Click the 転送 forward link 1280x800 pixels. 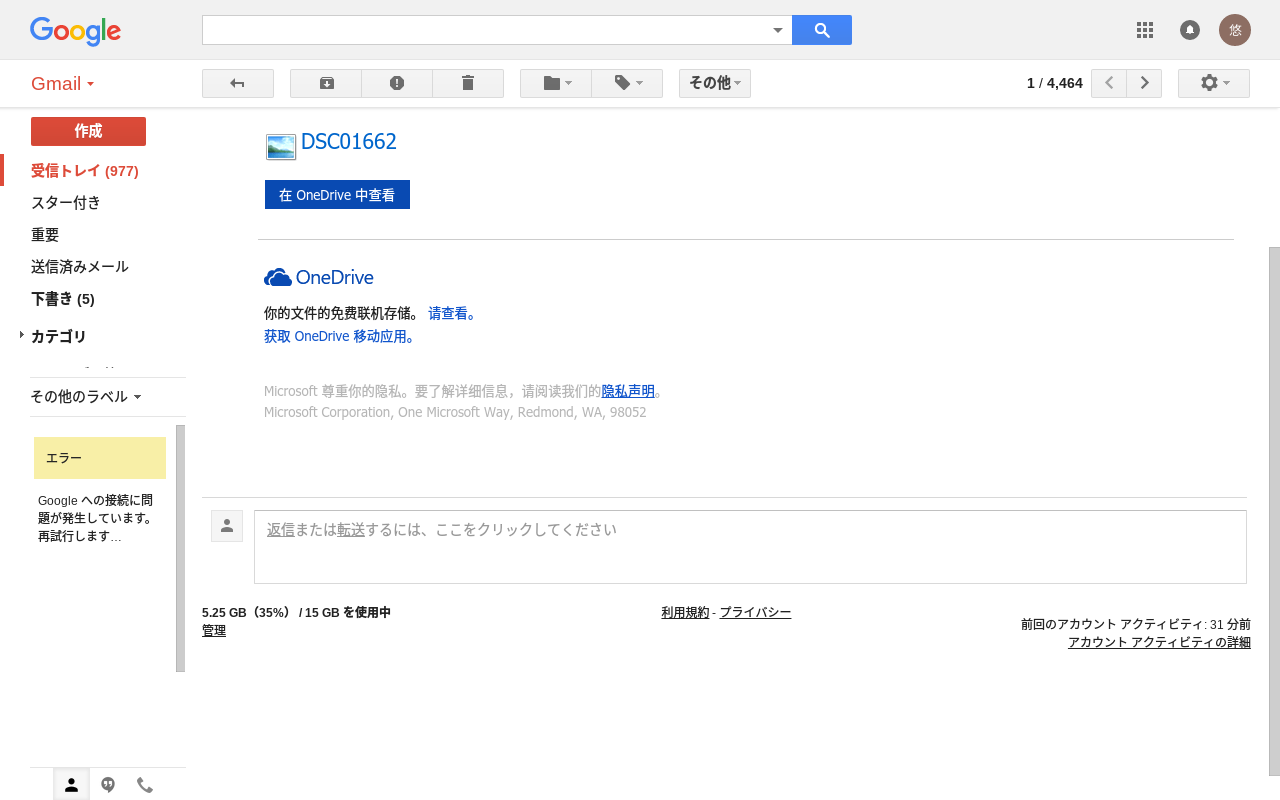point(351,530)
